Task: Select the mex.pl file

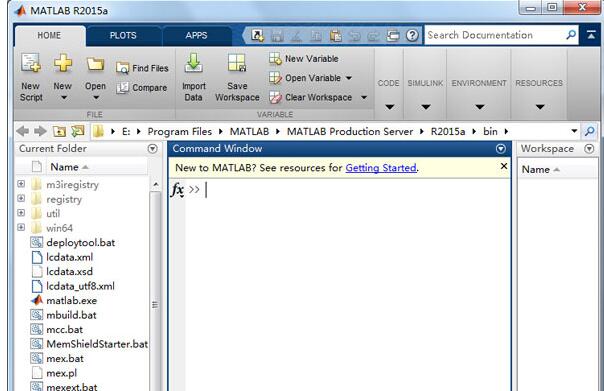Action: (54, 373)
